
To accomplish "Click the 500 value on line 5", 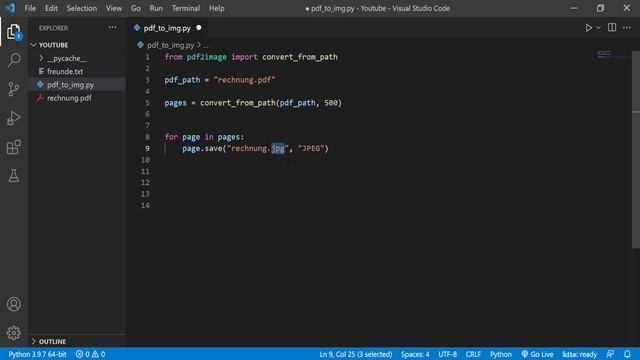I will (x=331, y=102).
